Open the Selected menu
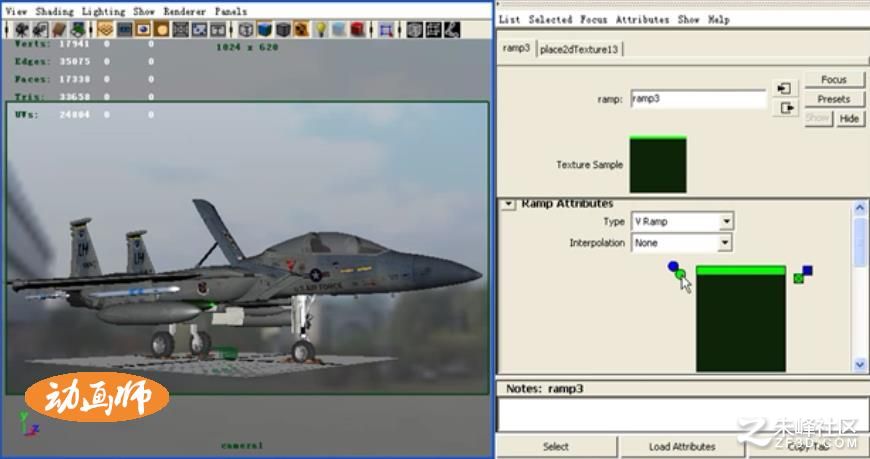The width and height of the screenshot is (870, 459). tap(550, 19)
